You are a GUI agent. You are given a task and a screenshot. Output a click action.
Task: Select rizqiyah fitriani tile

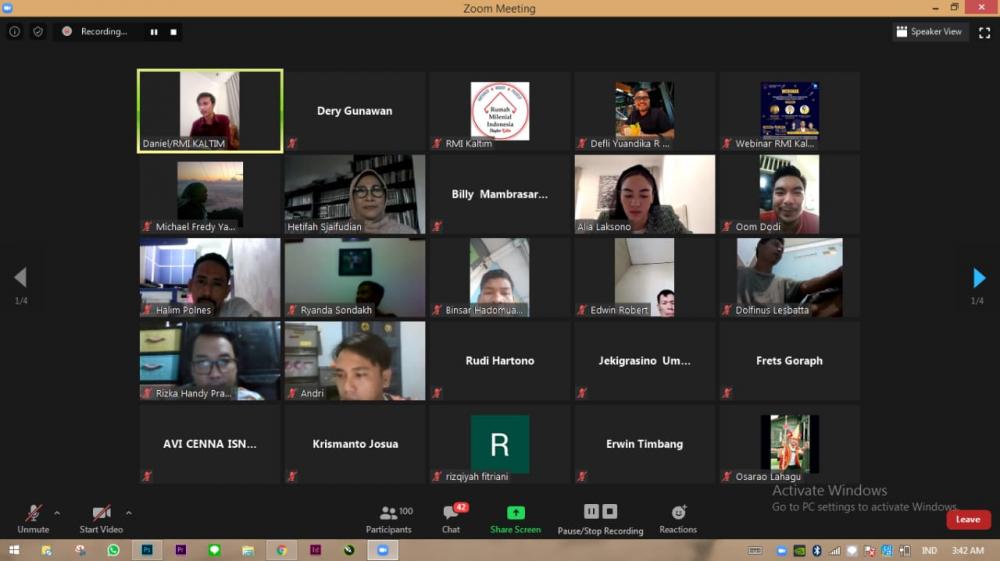[x=499, y=444]
